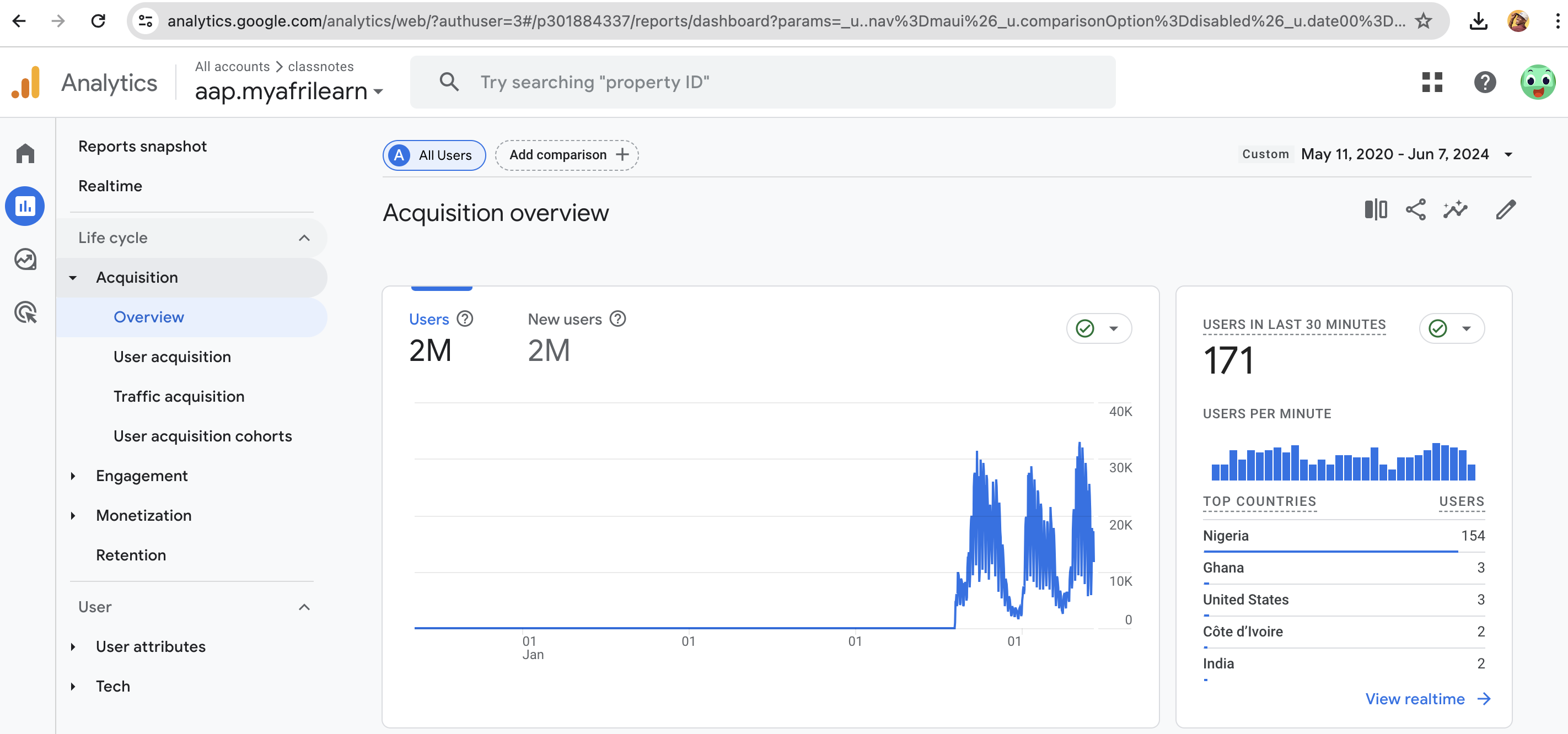The height and width of the screenshot is (734, 1568).
Task: Expand the Monetization group
Action: (x=72, y=515)
